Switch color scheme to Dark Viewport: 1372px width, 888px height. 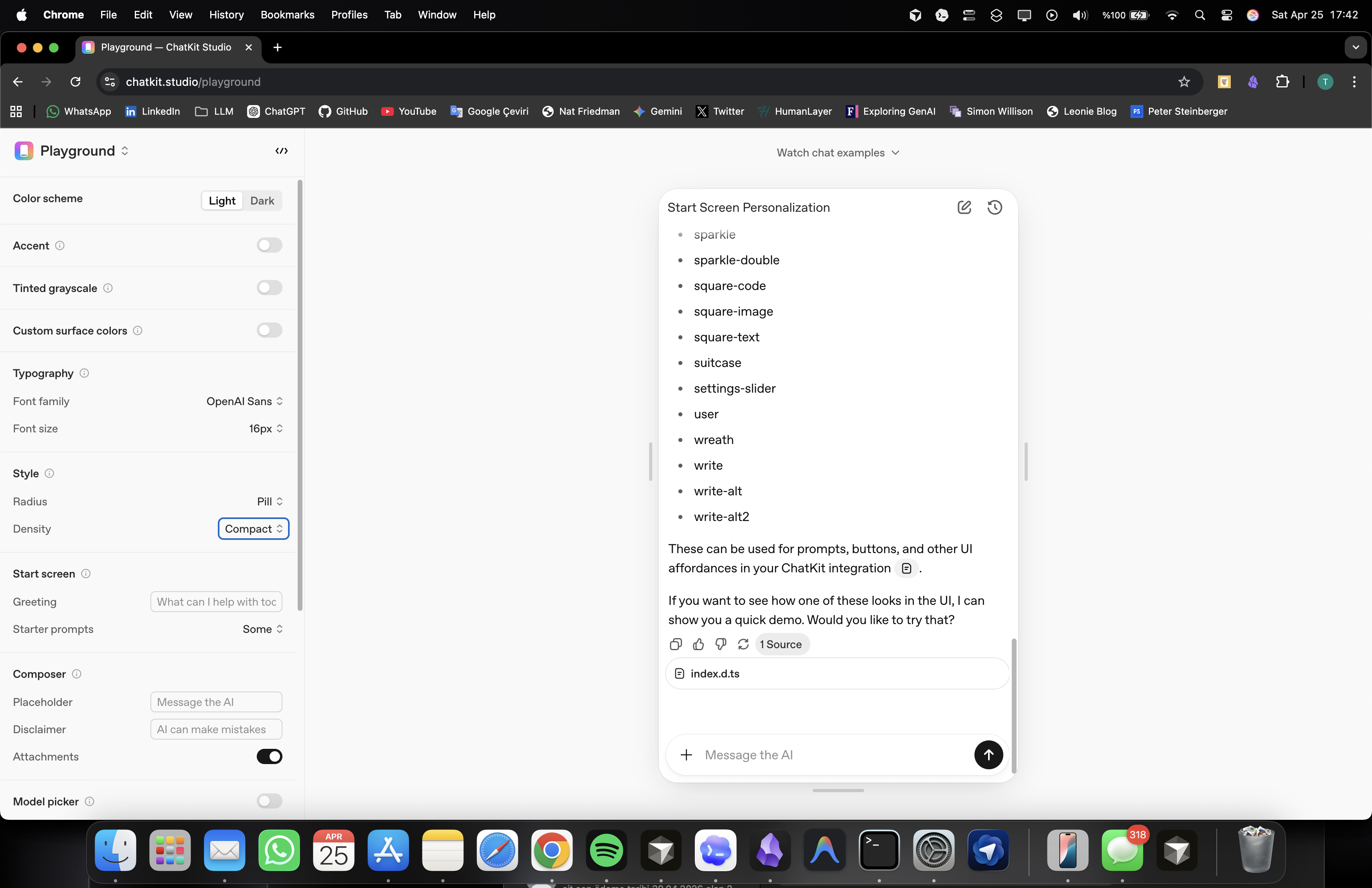pyautogui.click(x=262, y=201)
